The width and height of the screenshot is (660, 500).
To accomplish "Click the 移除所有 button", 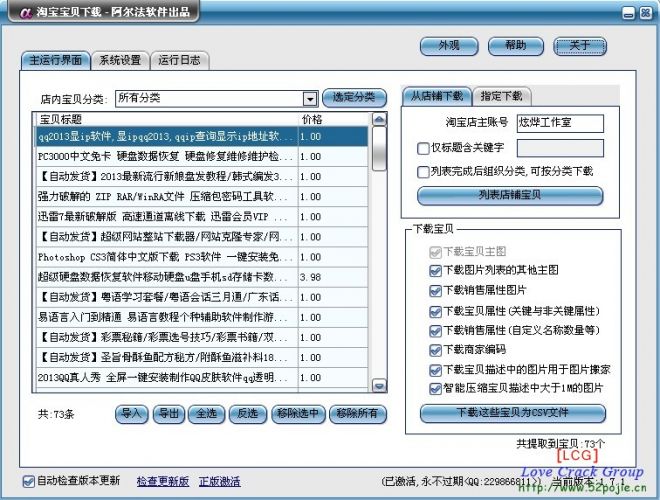I will click(357, 412).
